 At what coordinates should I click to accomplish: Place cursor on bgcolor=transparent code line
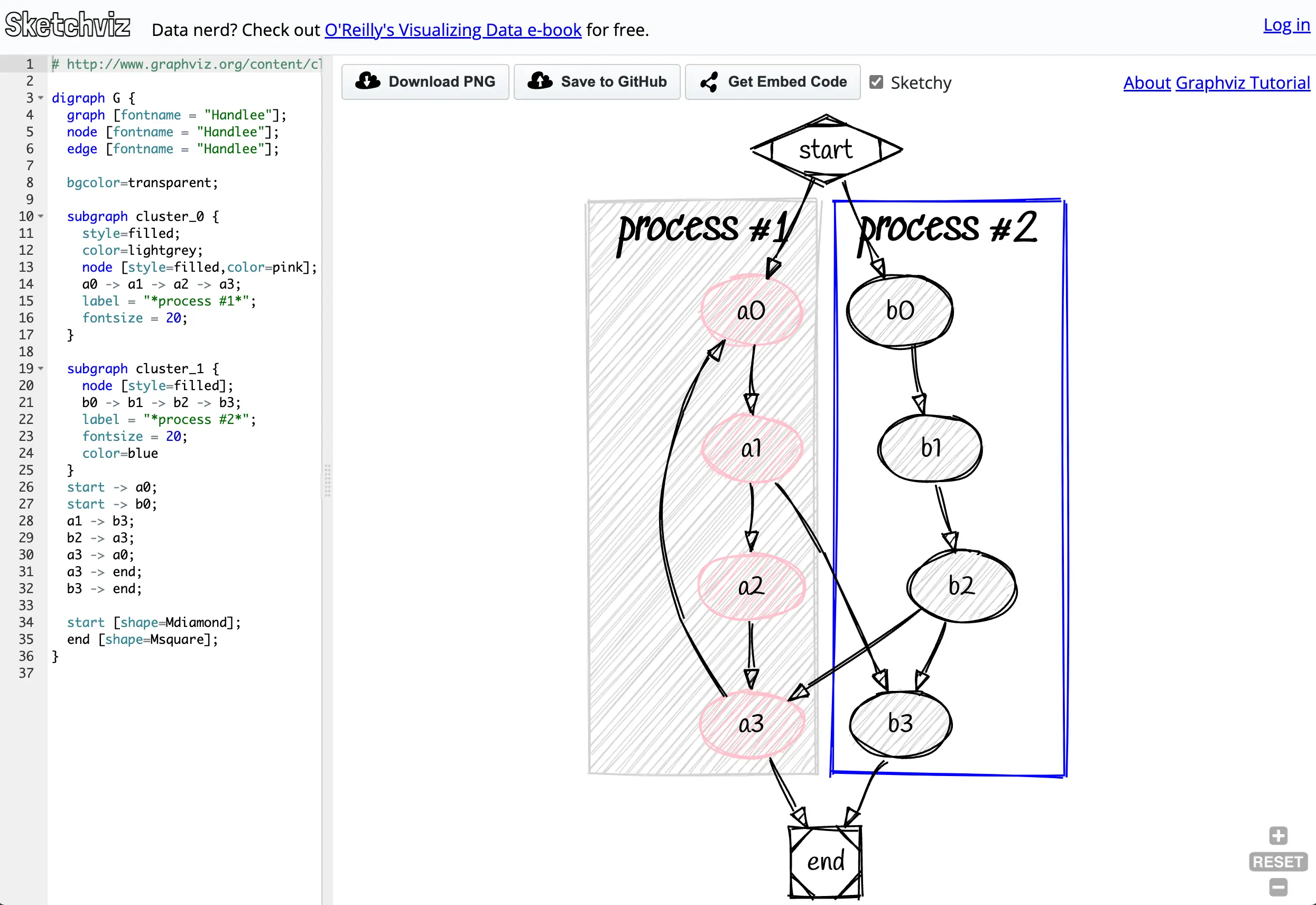tap(142, 182)
